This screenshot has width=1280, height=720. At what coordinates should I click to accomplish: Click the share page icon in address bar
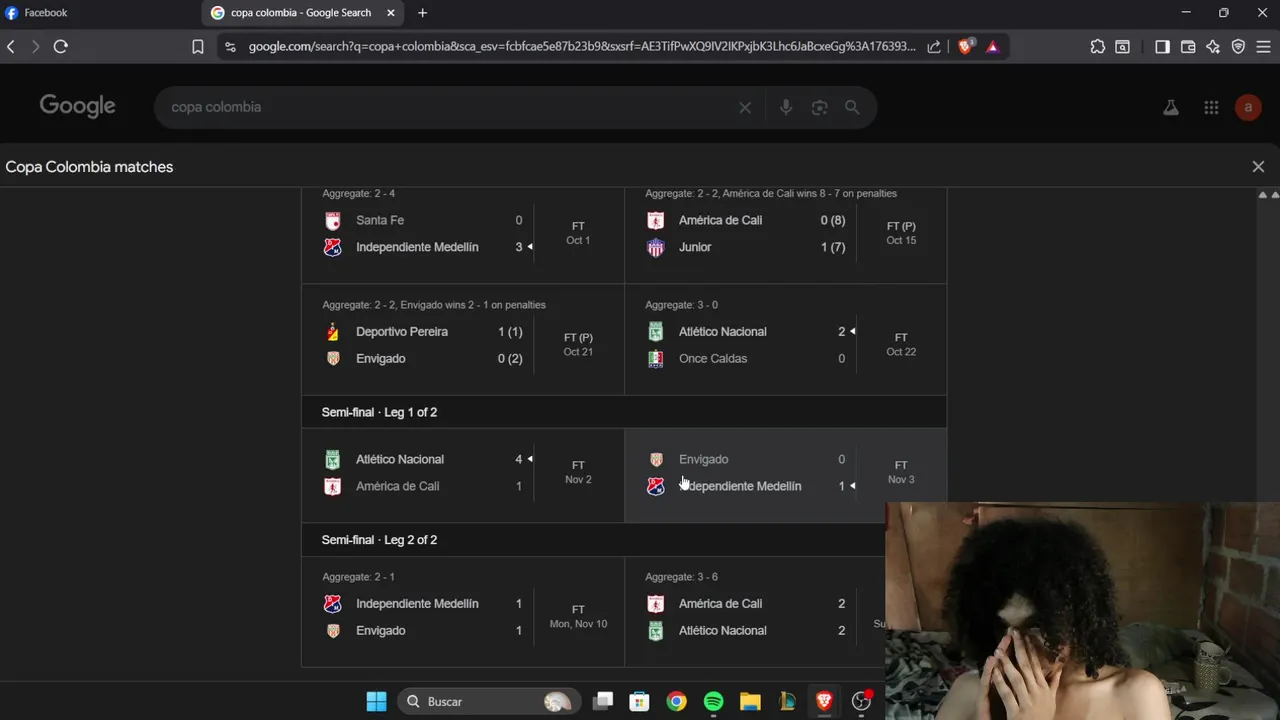pyautogui.click(x=934, y=46)
